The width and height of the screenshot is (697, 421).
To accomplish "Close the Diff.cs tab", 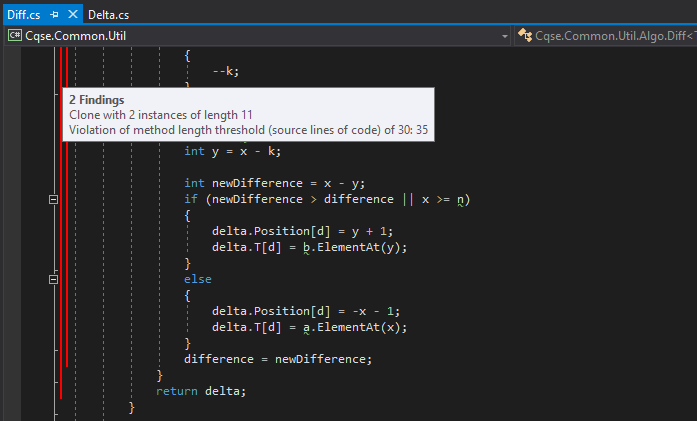I will [73, 15].
